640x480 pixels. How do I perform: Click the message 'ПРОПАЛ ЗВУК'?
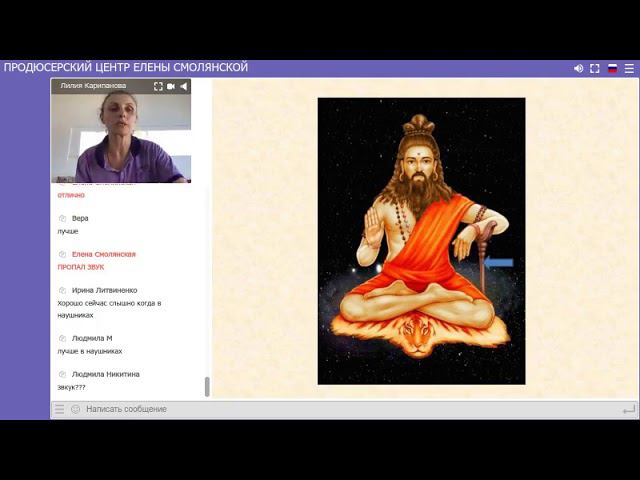click(x=81, y=267)
